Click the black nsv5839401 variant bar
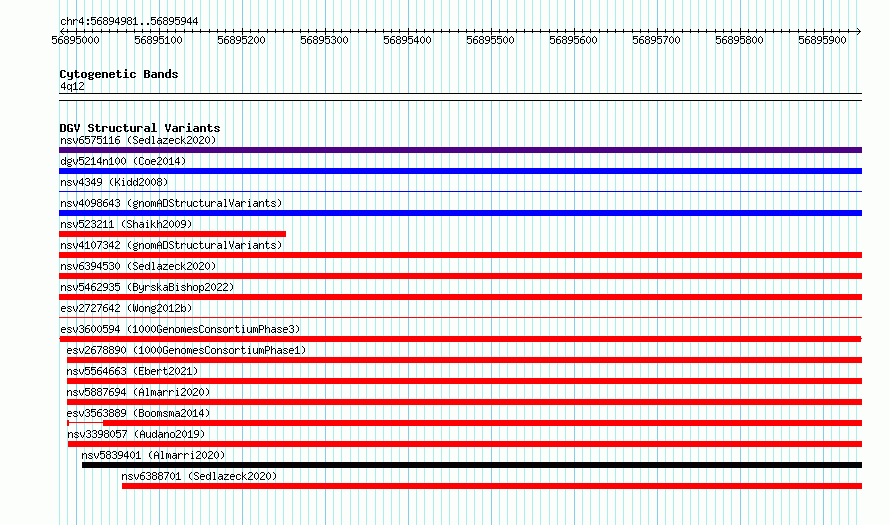Image resolution: width=890 pixels, height=525 pixels. coord(472,465)
